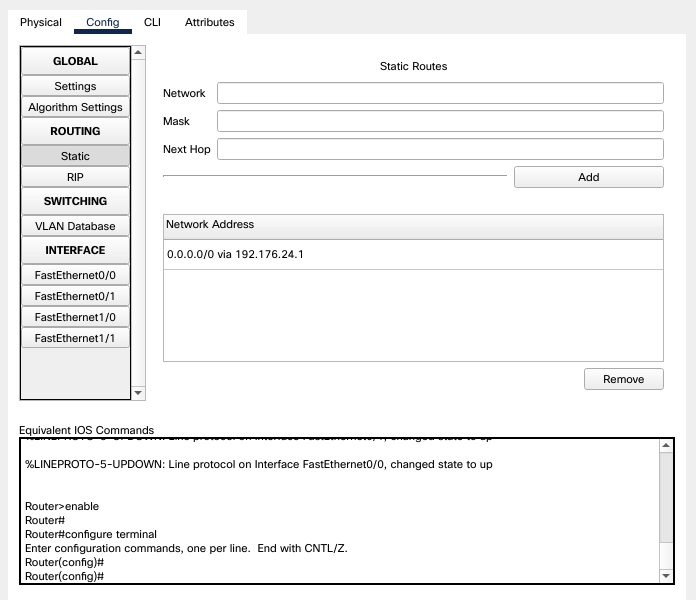696x600 pixels.
Task: Click the IOS commands scrollbar thumb
Action: (666, 497)
